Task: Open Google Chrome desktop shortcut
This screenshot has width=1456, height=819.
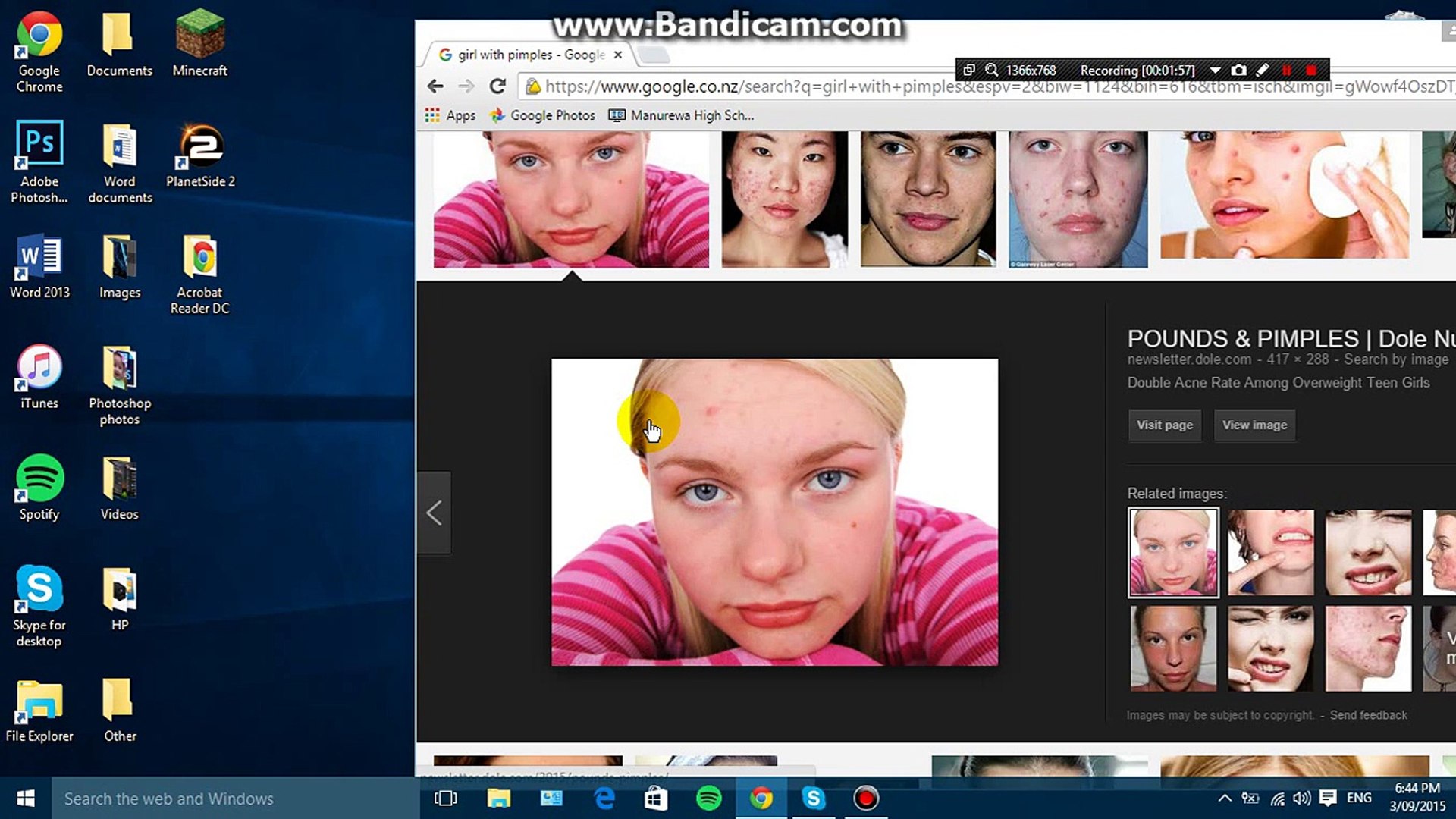Action: point(39,52)
